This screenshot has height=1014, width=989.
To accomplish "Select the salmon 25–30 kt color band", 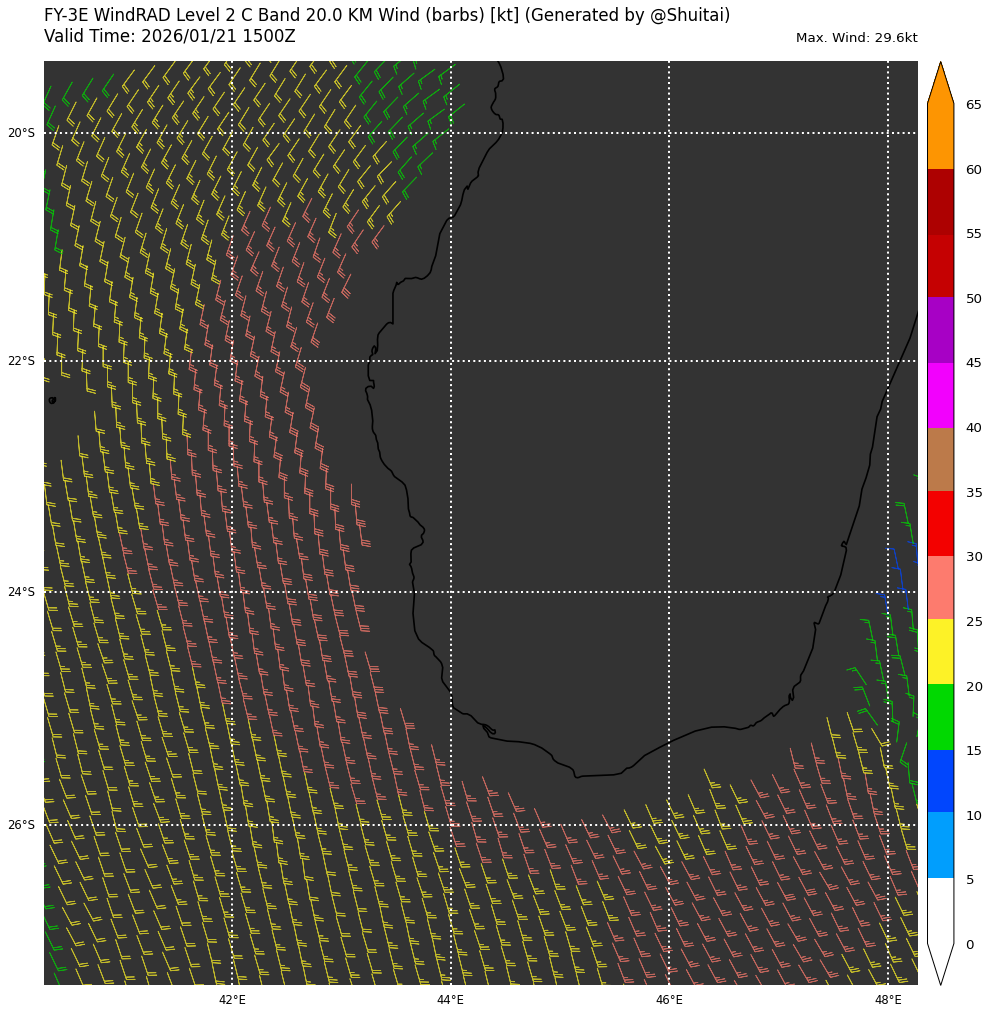I will [940, 588].
